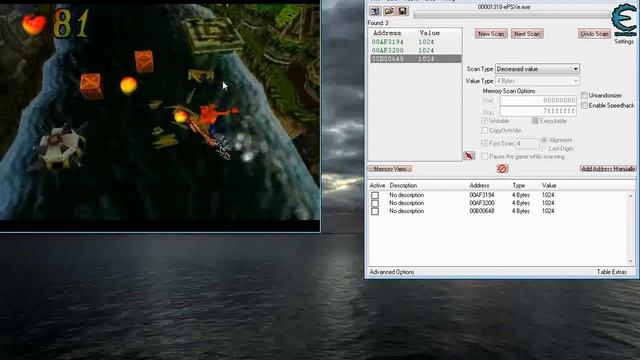Open the Value Type dropdown
Viewport: 640px width, 360px height.
[x=537, y=81]
